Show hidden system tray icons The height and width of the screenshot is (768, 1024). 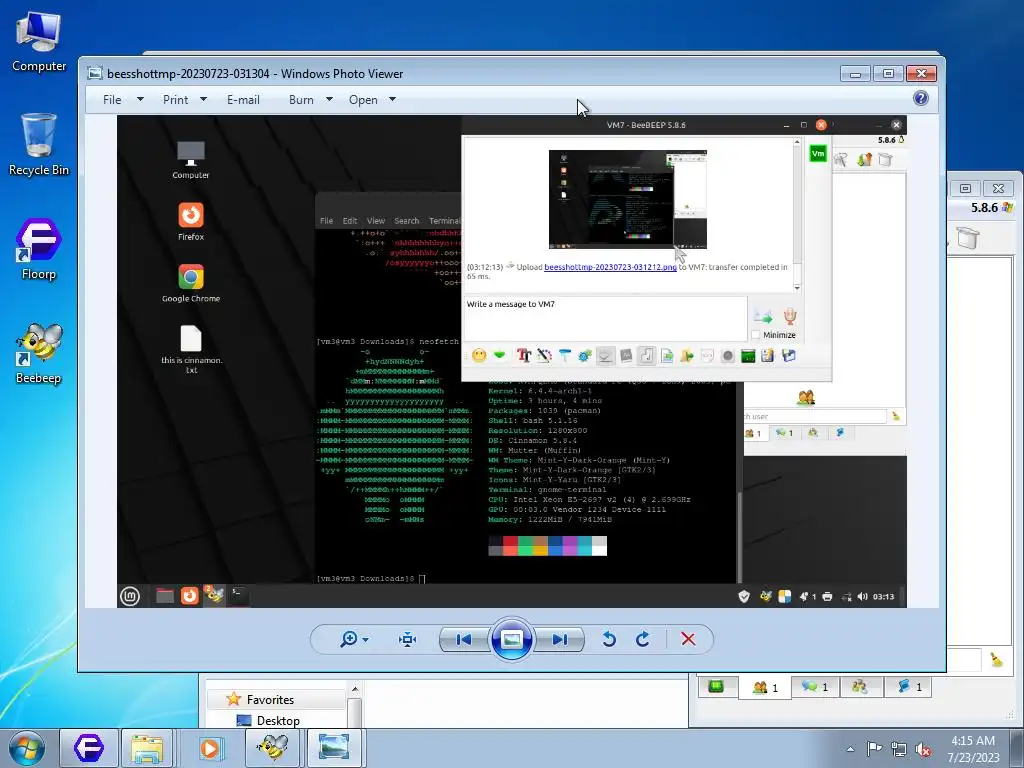850,749
